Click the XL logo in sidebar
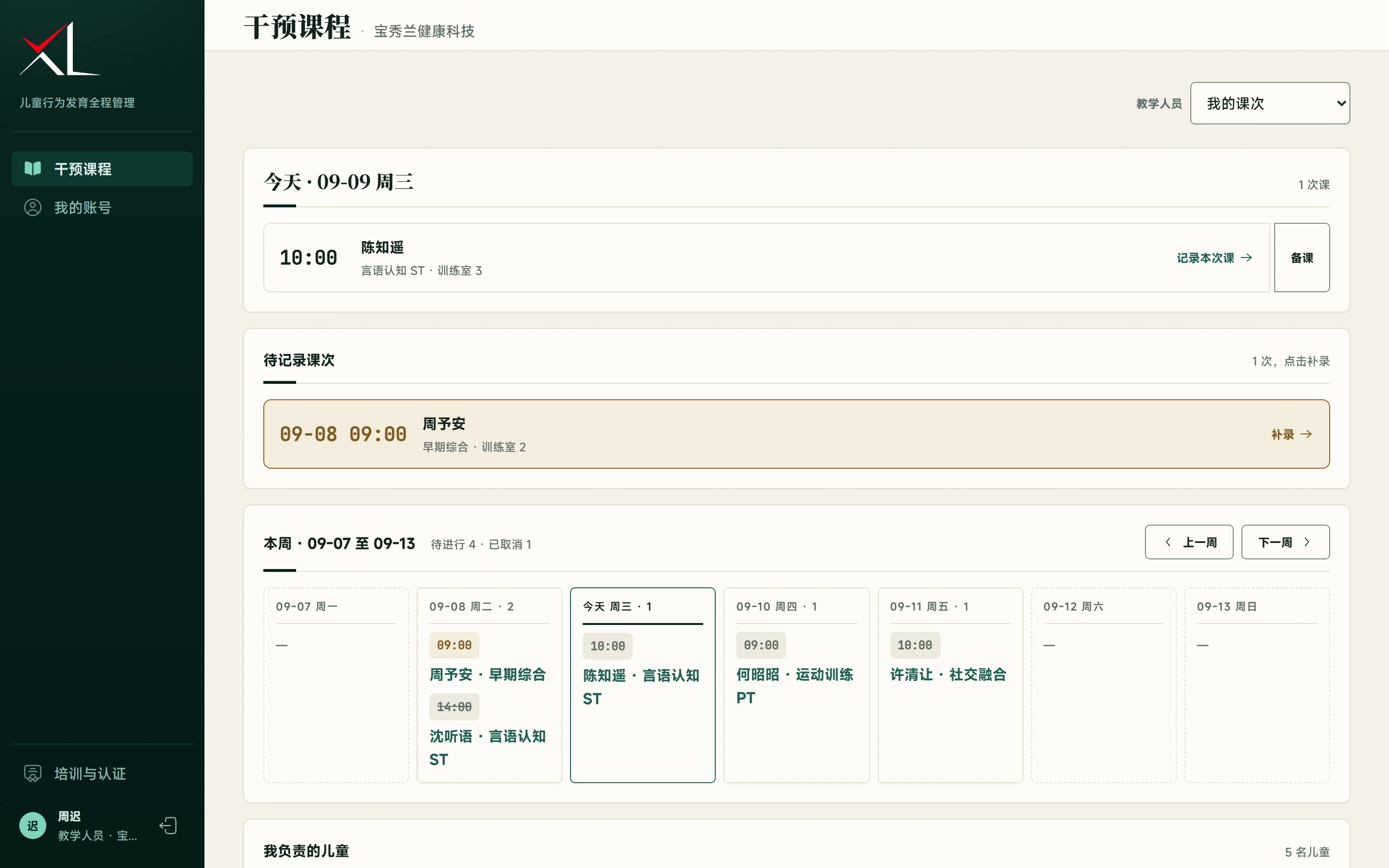This screenshot has width=1389, height=868. coord(60,49)
